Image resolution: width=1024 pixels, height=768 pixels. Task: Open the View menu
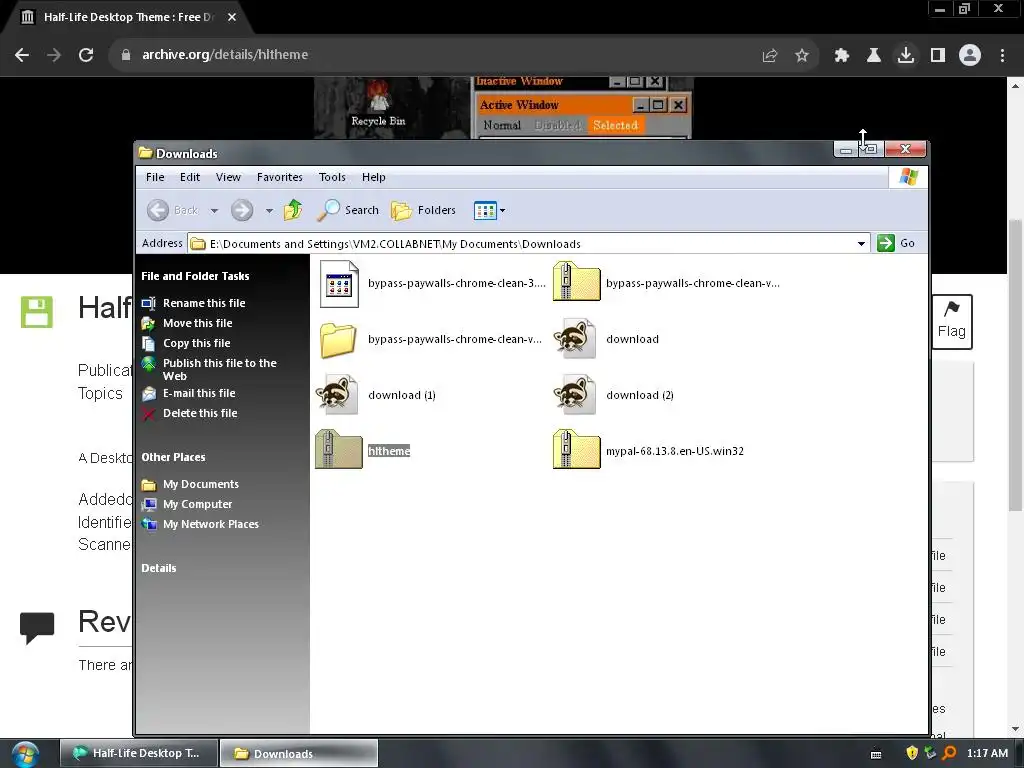(228, 177)
